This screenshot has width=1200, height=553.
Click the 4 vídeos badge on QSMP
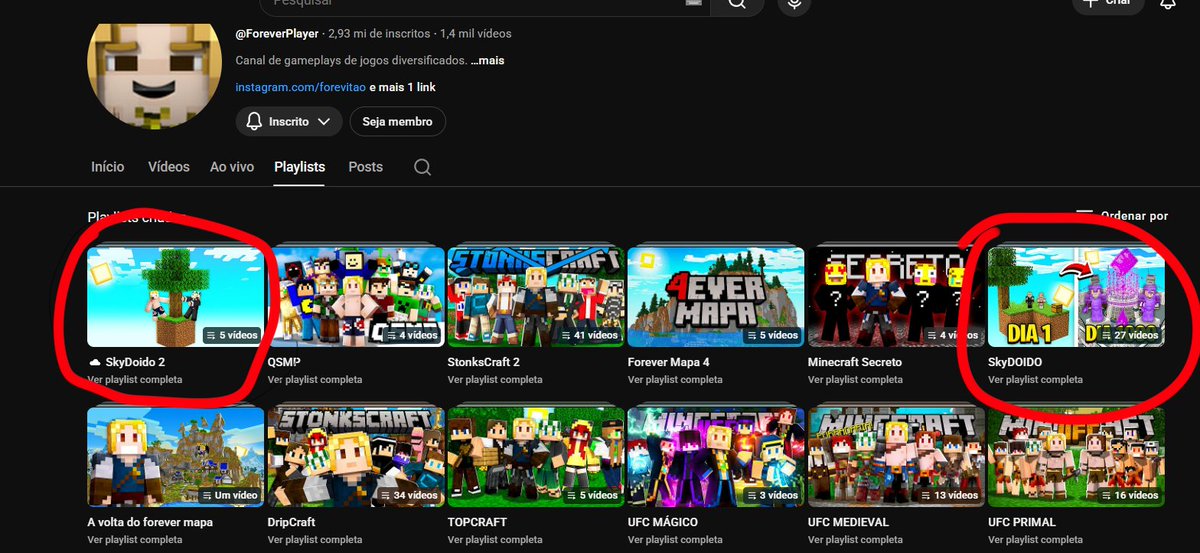click(411, 335)
